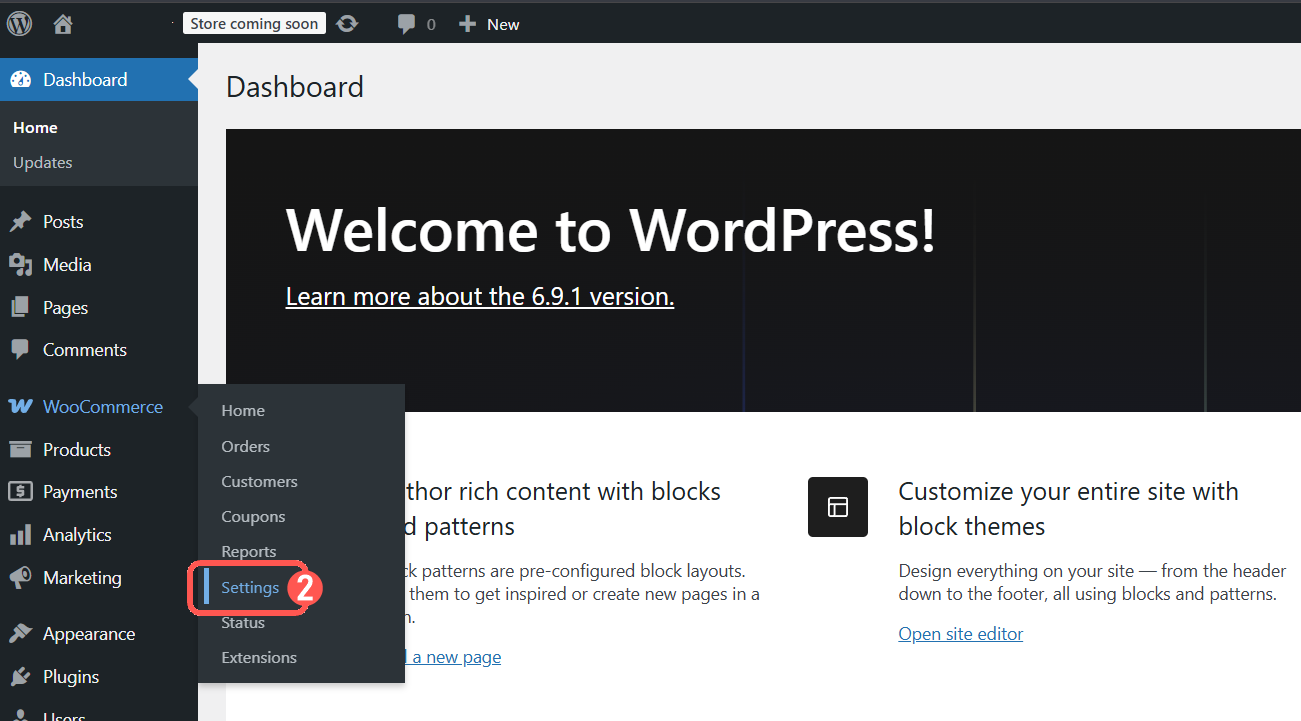Open the Products menu

click(x=77, y=450)
